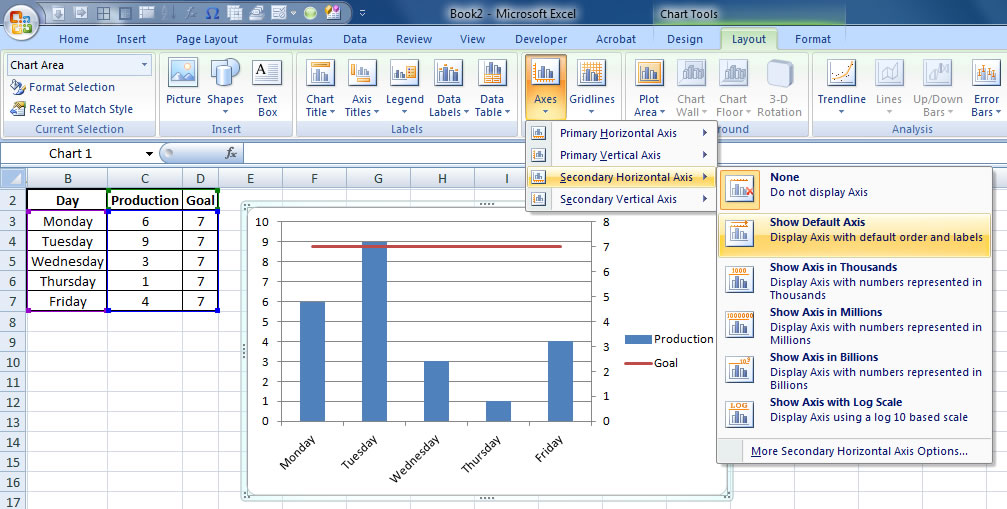Viewport: 1007px width, 509px height.
Task: Switch to the Design tab
Action: coord(685,39)
